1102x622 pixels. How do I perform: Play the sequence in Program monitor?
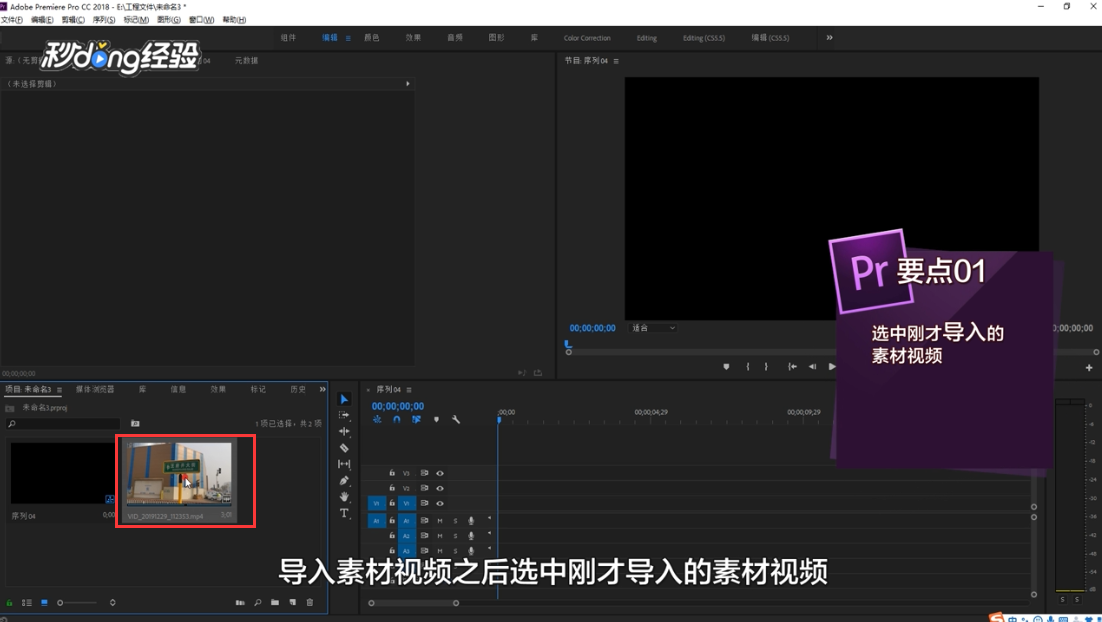point(831,366)
